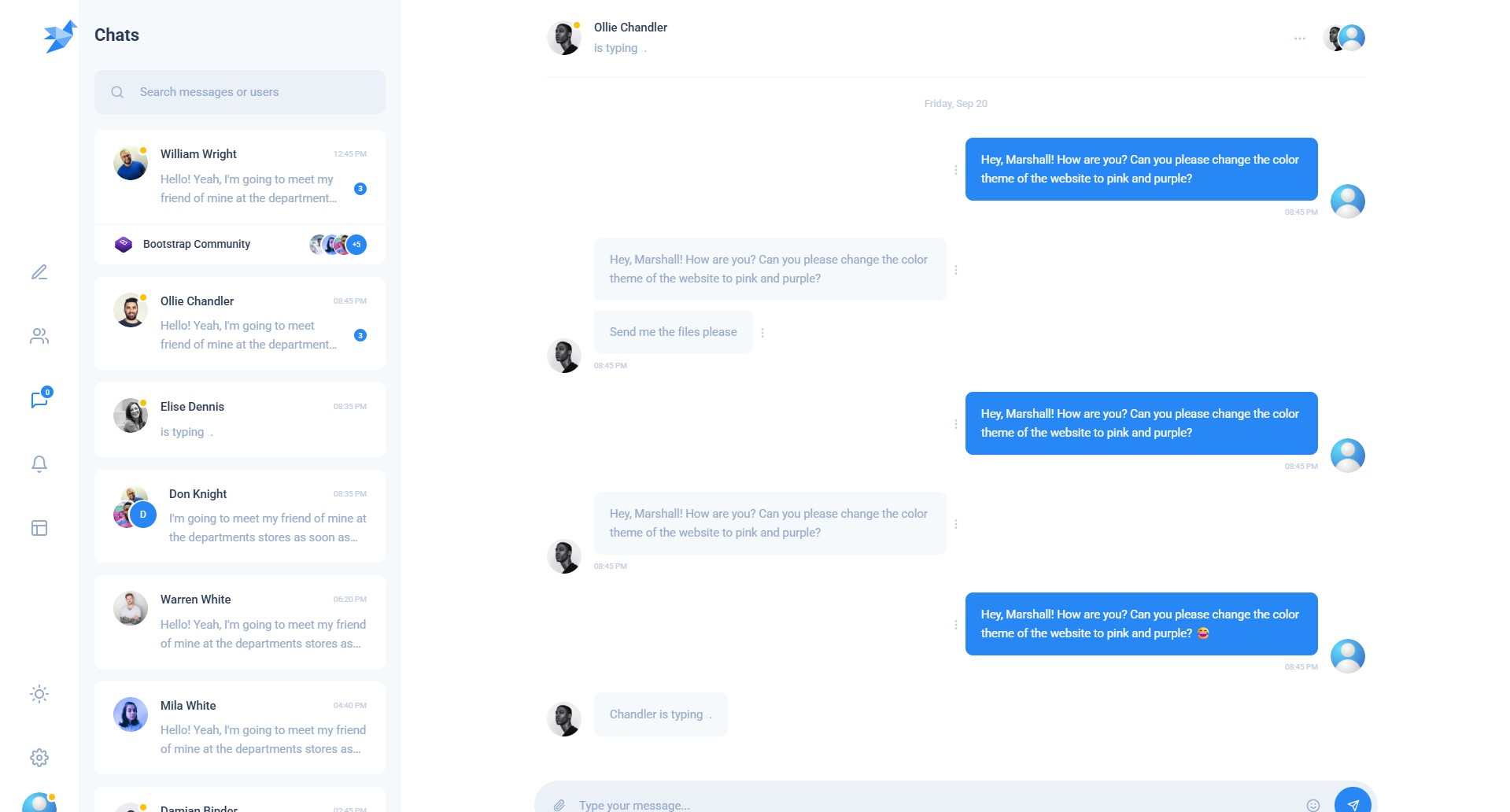Viewport: 1510px width, 812px height.
Task: Open the emoji picker in the message bar
Action: point(1313,805)
